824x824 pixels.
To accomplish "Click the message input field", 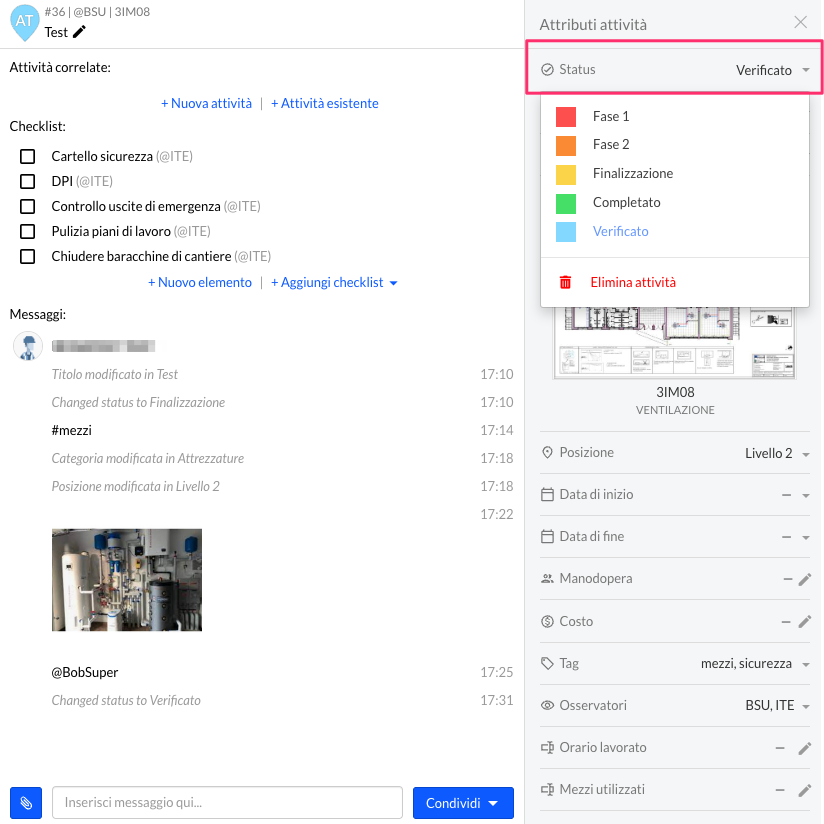I will 227,803.
